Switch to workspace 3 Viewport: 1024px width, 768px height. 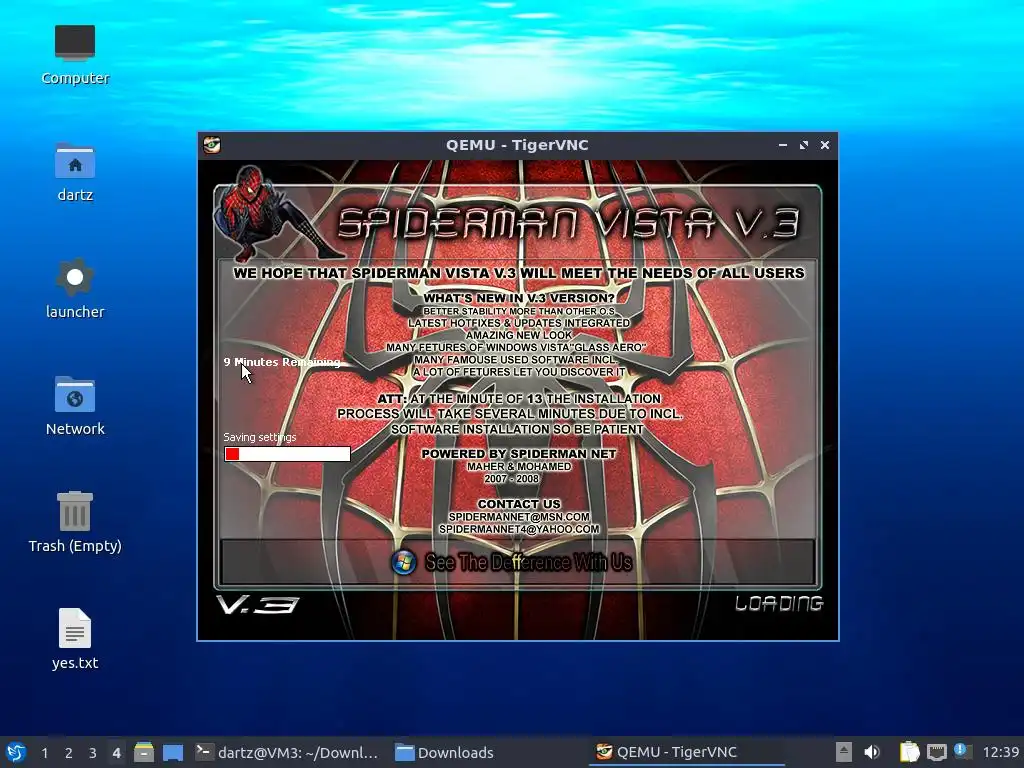click(93, 753)
